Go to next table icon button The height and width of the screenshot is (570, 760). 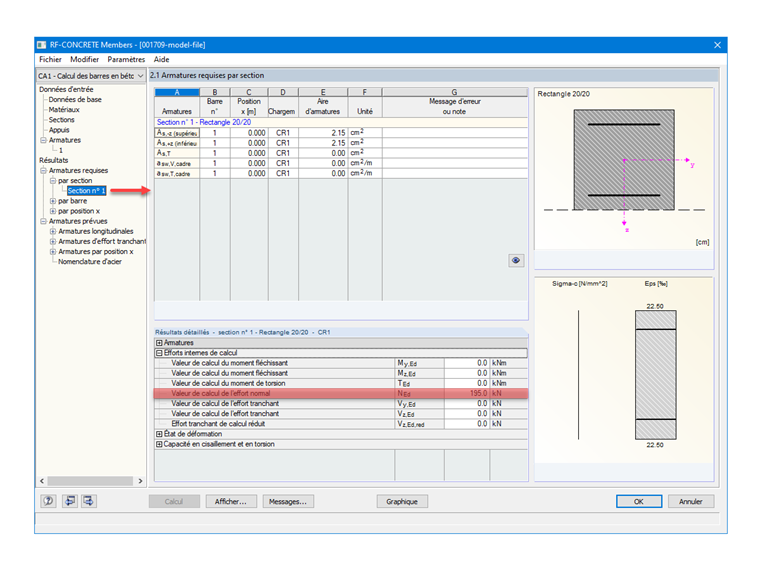(89, 501)
